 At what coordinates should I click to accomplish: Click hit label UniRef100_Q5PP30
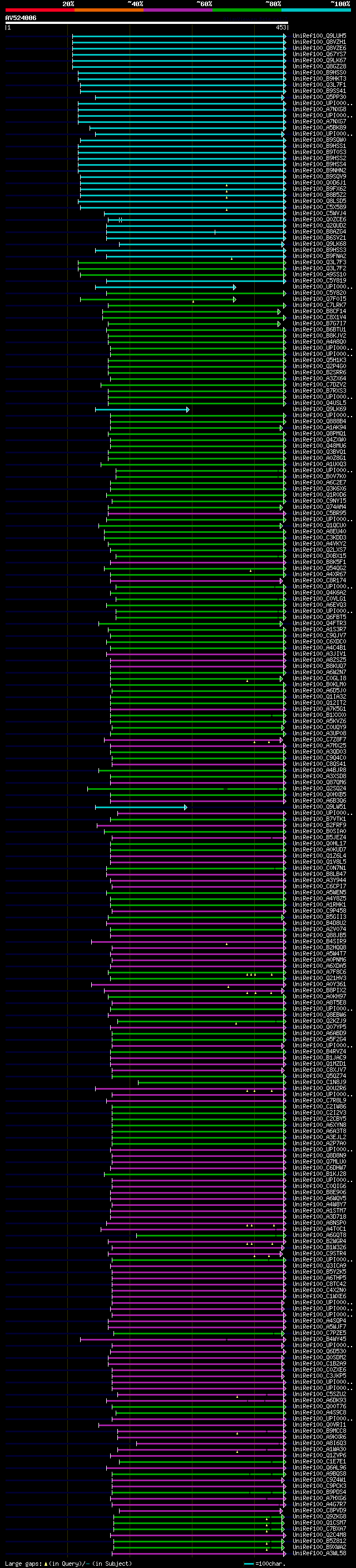[x=319, y=97]
